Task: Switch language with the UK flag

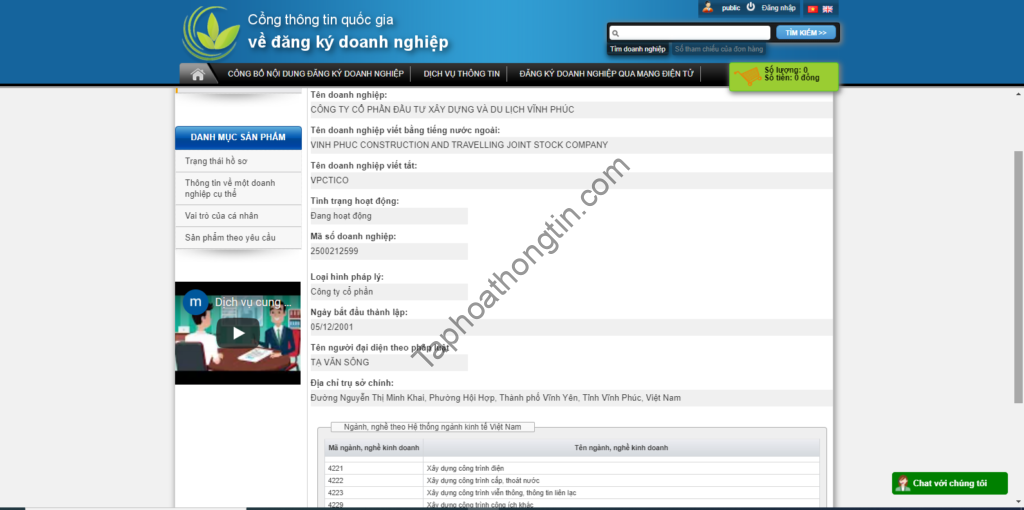Action: [x=827, y=9]
